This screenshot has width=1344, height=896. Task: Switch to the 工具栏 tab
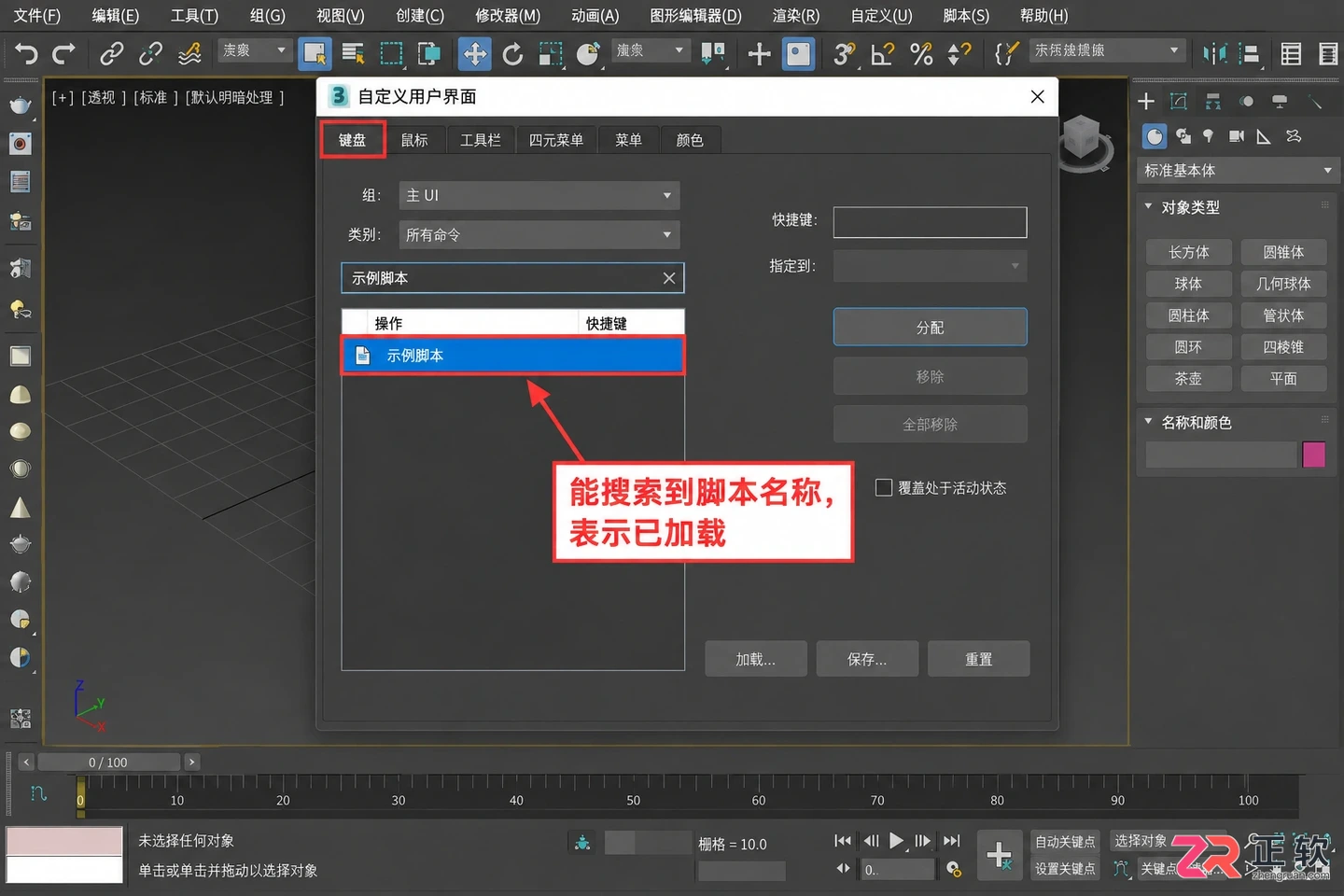point(481,140)
